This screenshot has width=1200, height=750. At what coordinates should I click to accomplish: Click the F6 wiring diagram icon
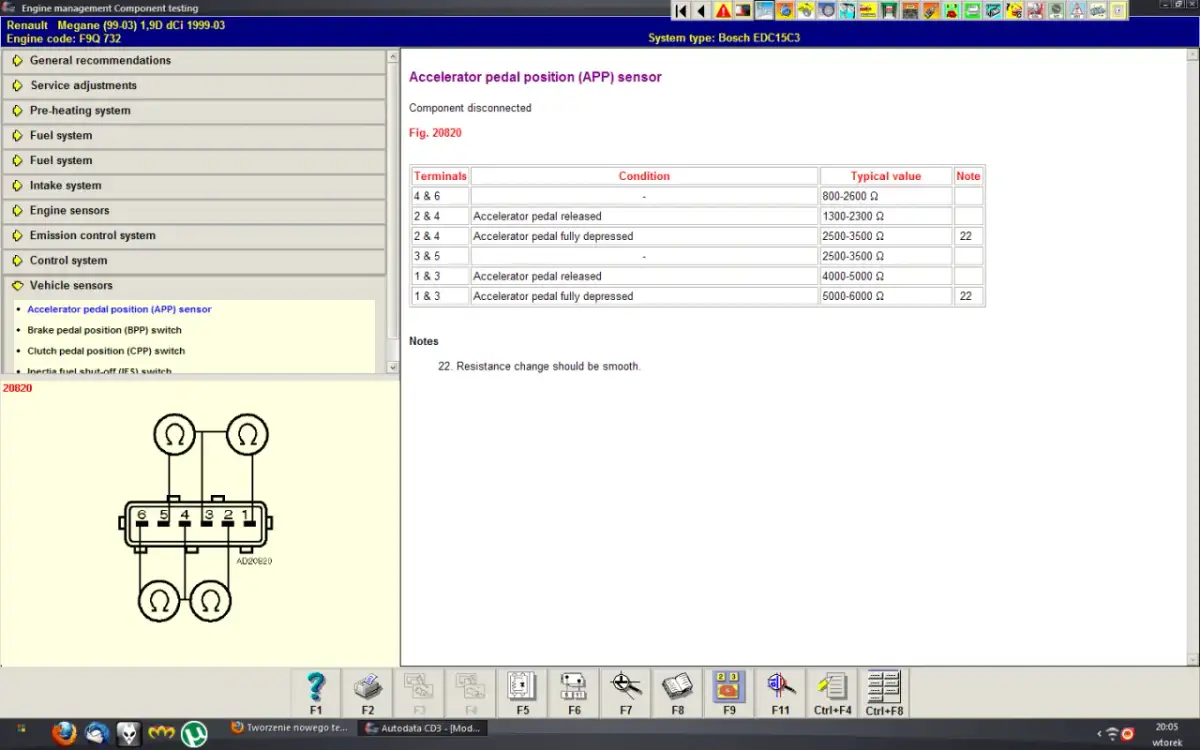(574, 687)
